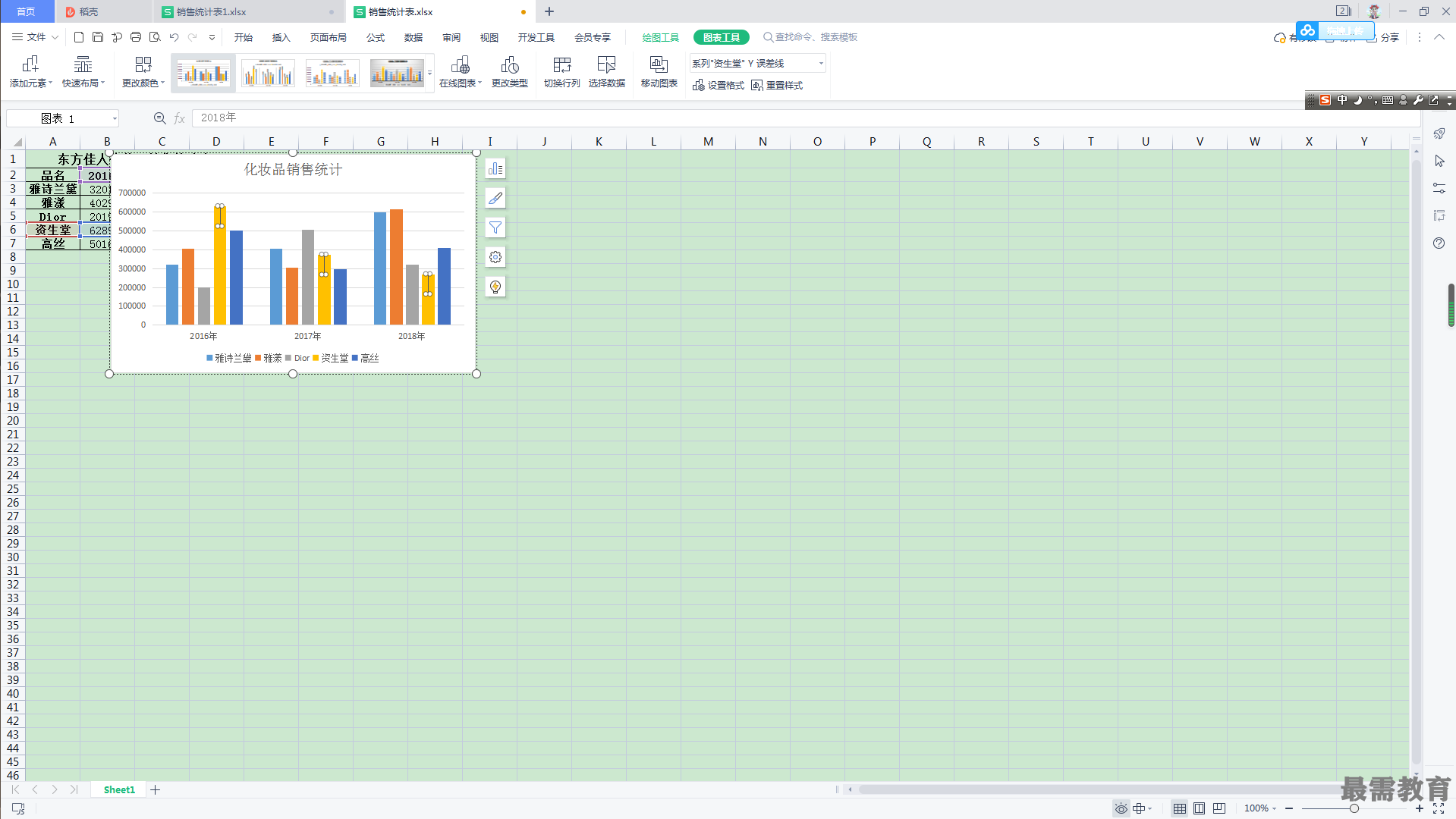Open the 更改颜色 color menu

[143, 72]
